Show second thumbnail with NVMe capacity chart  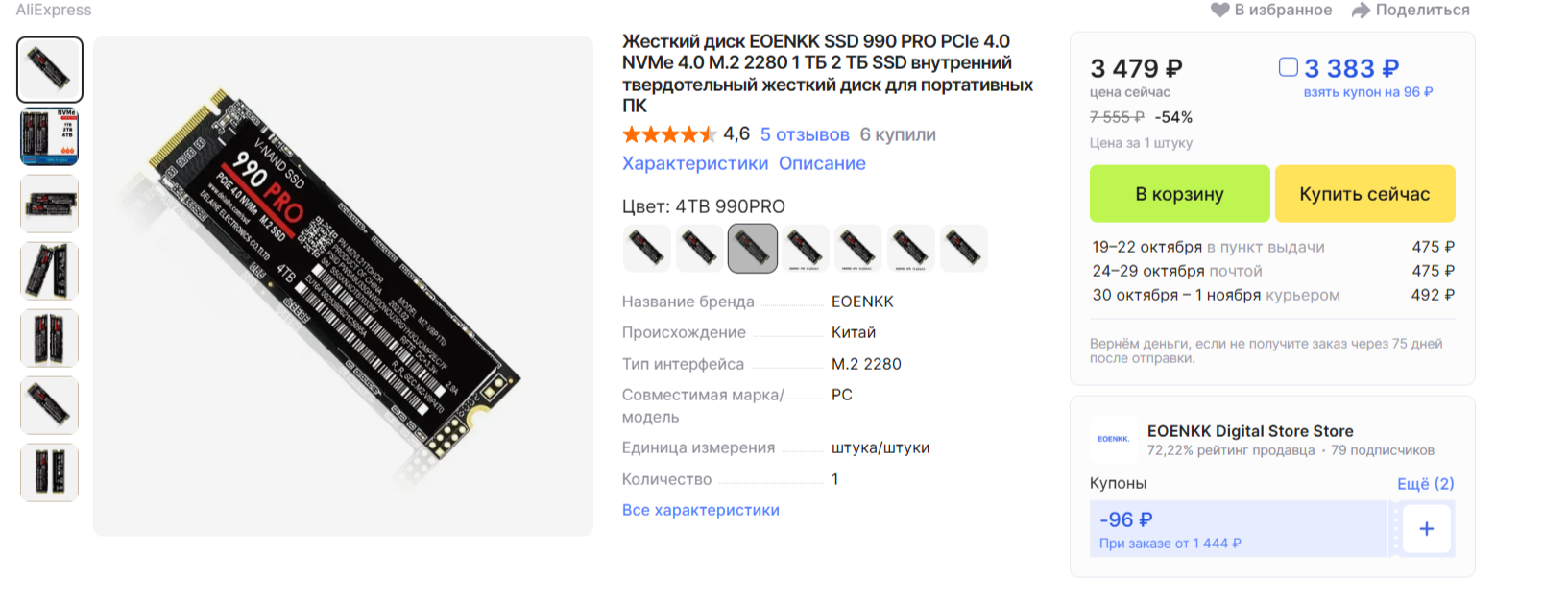pos(50,136)
